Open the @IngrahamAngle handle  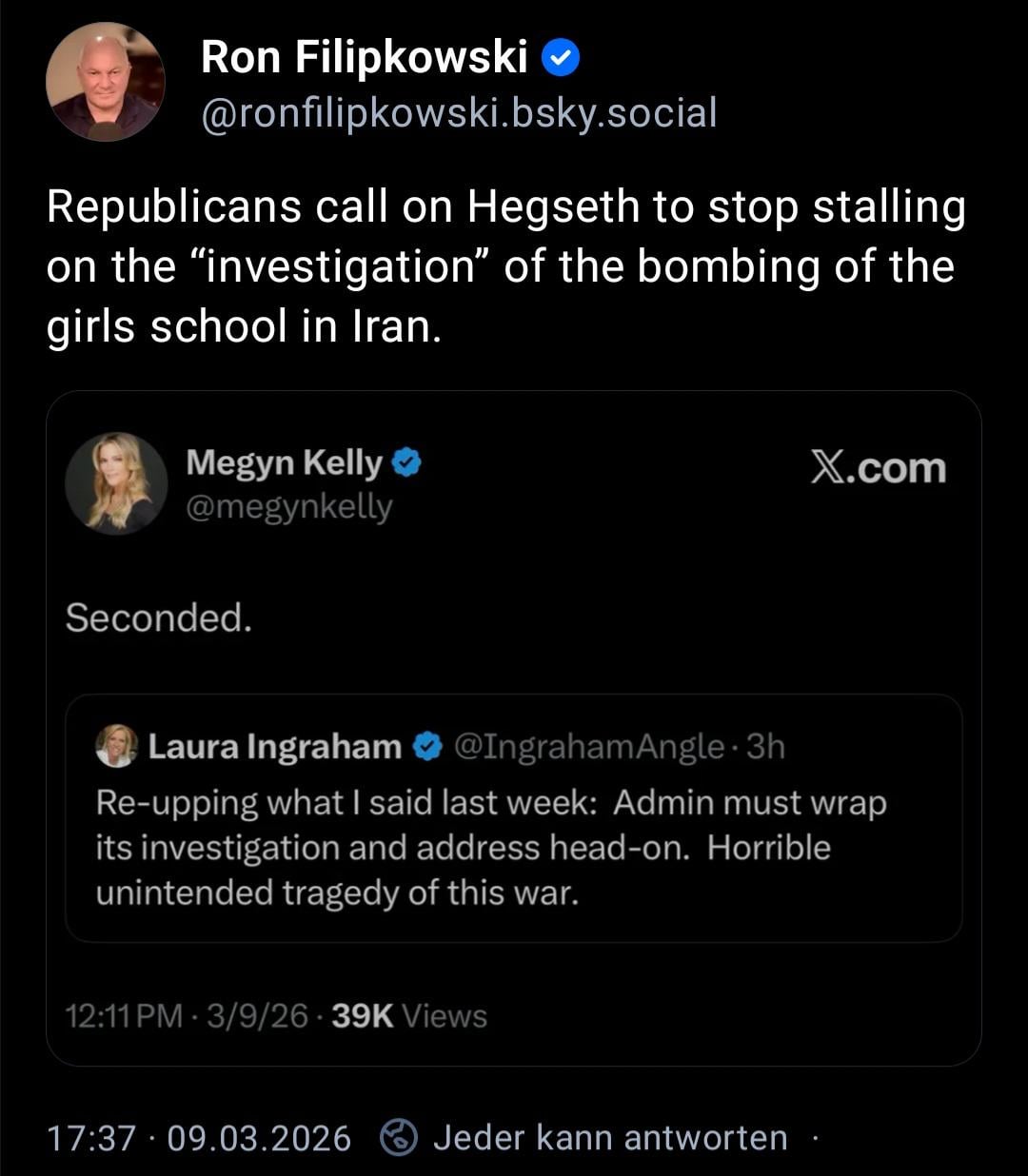pos(589,747)
